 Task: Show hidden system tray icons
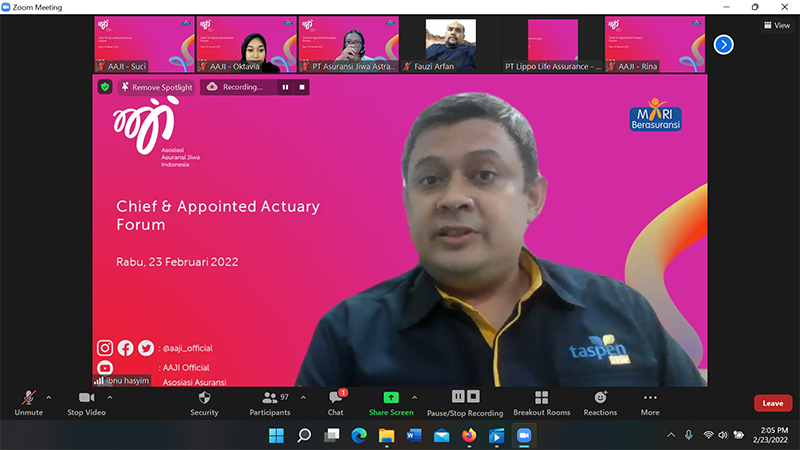pos(671,435)
